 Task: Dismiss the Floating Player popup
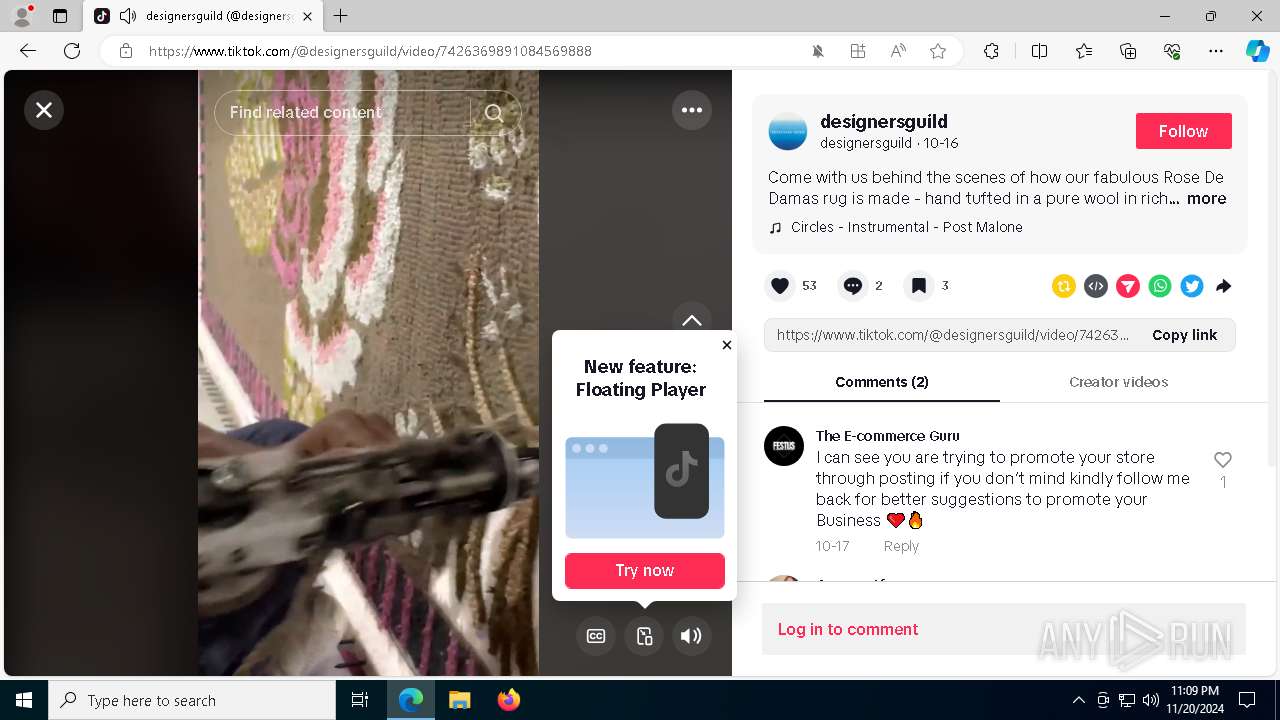pos(727,345)
